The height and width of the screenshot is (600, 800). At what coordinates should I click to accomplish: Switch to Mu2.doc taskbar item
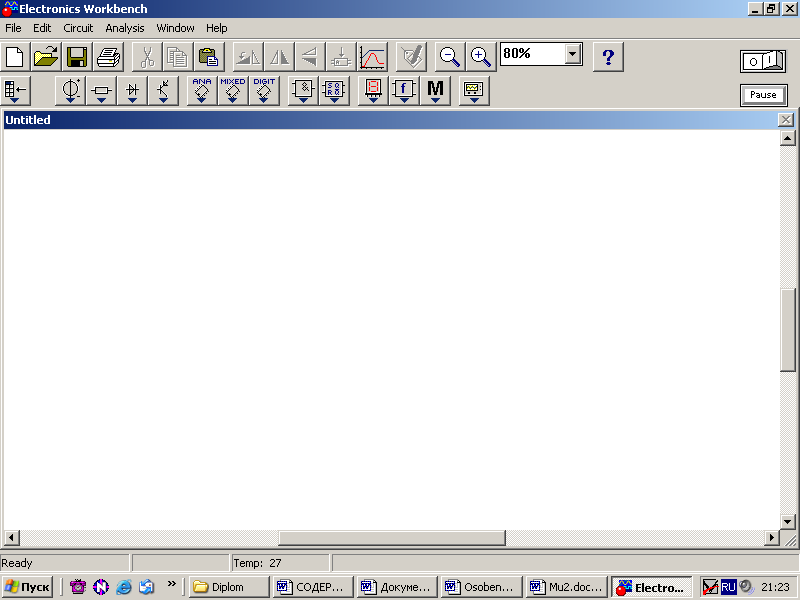(x=566, y=587)
